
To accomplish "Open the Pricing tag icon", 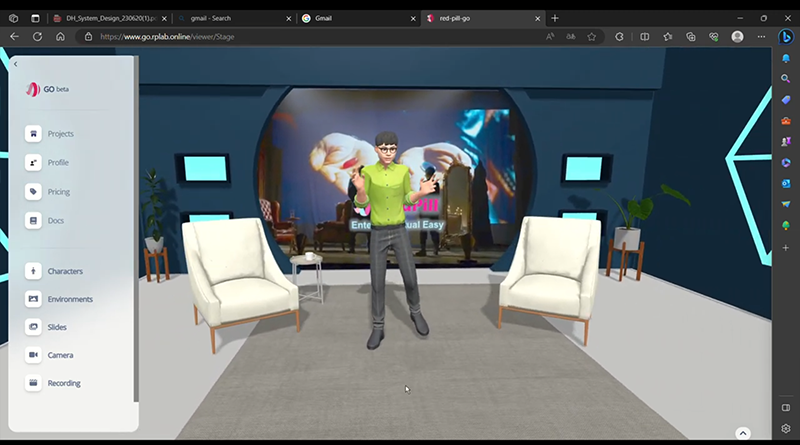I will pos(34,191).
